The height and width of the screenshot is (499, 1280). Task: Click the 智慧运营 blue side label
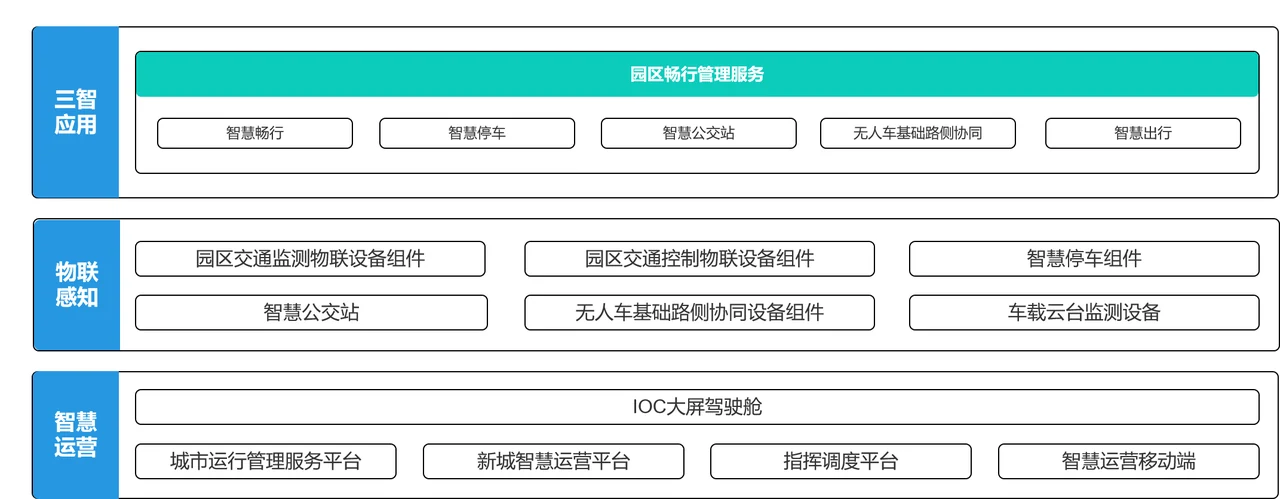coord(76,435)
